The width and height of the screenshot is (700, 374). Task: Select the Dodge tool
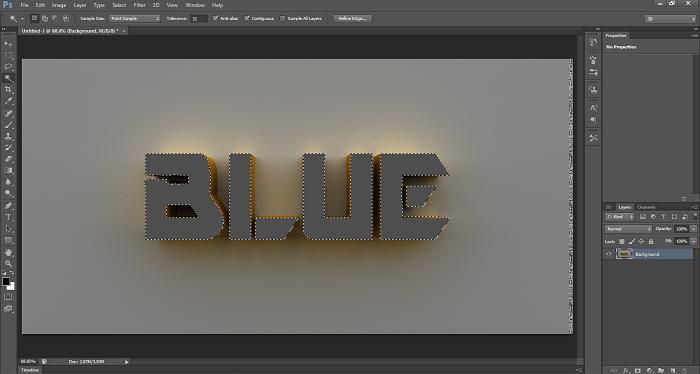pos(8,193)
